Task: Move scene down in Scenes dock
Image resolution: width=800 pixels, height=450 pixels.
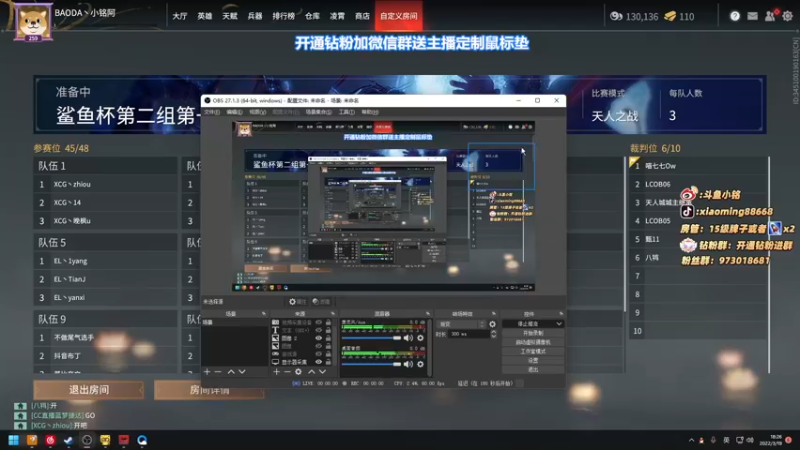Action: [x=242, y=371]
